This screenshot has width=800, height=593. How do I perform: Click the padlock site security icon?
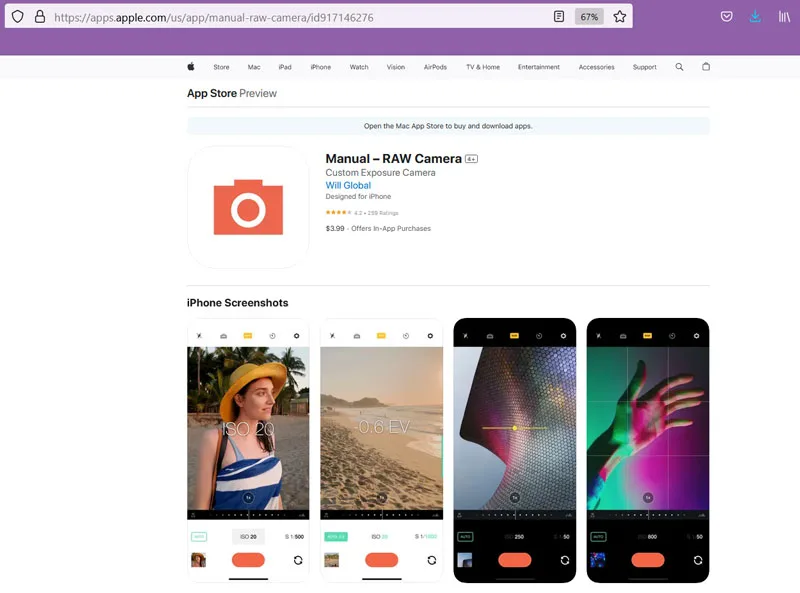click(x=40, y=17)
